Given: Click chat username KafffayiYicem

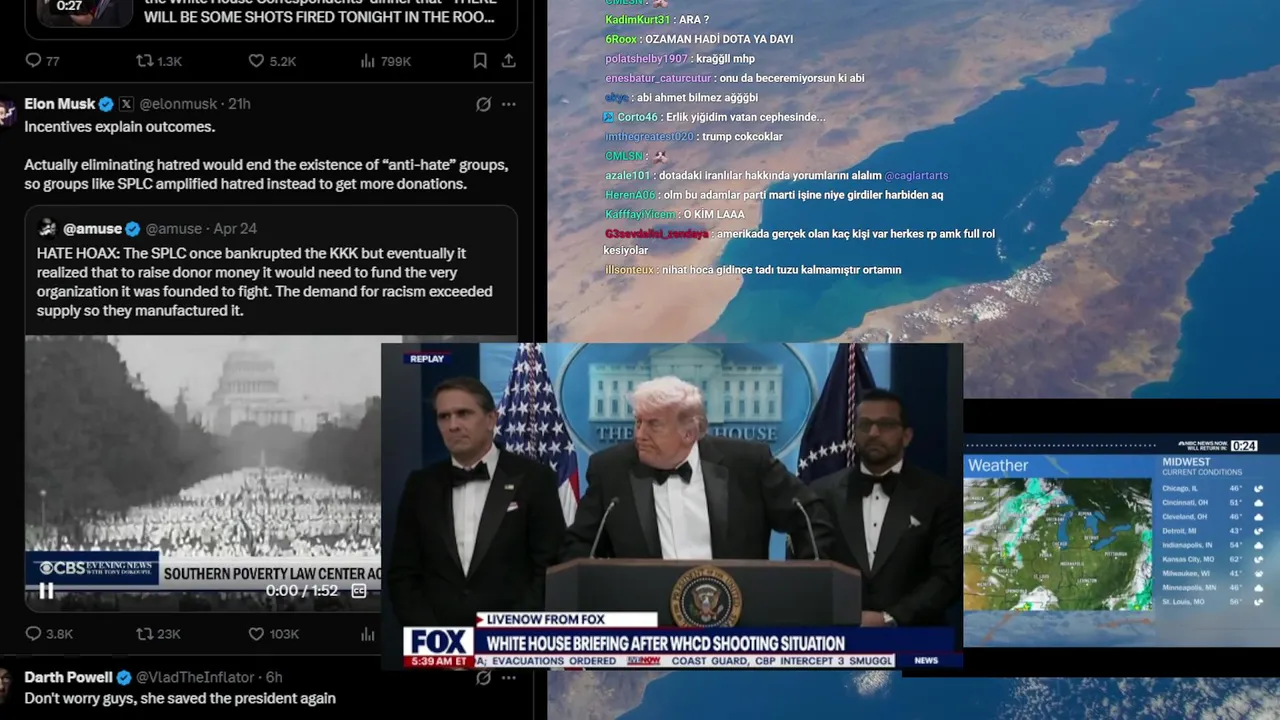Looking at the screenshot, I should (640, 215).
